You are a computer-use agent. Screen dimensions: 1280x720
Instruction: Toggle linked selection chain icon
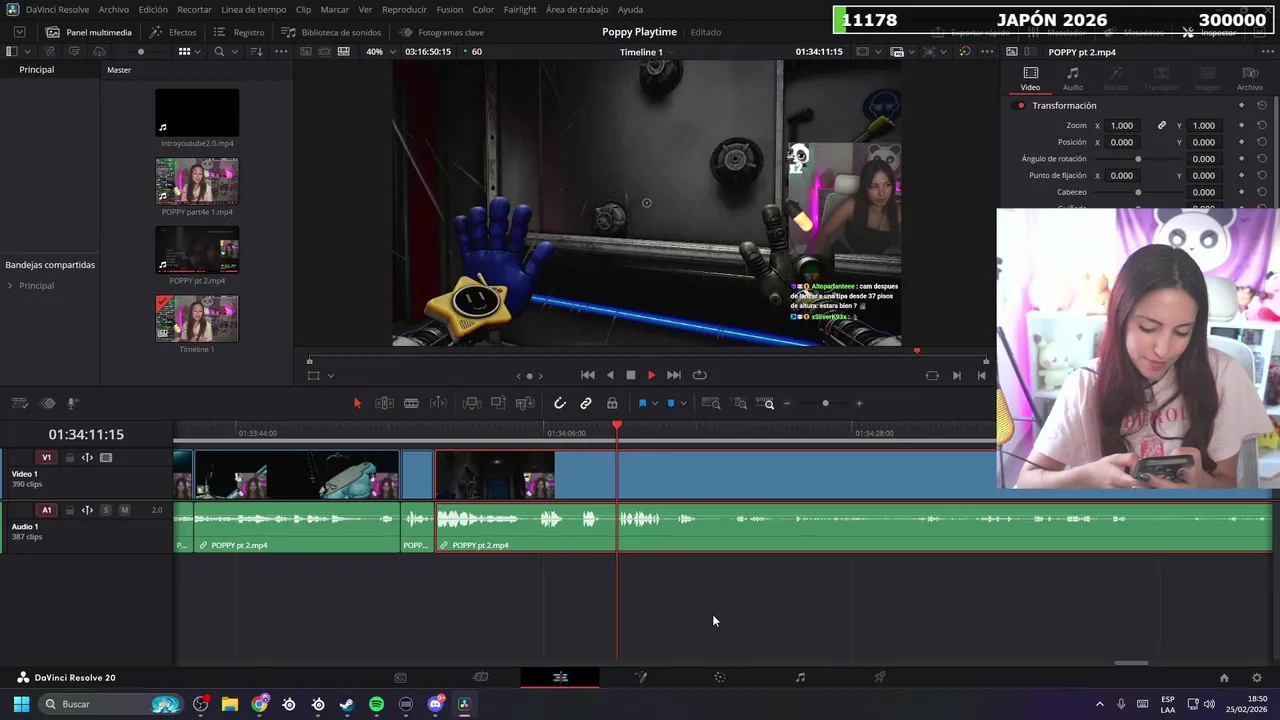click(x=586, y=403)
